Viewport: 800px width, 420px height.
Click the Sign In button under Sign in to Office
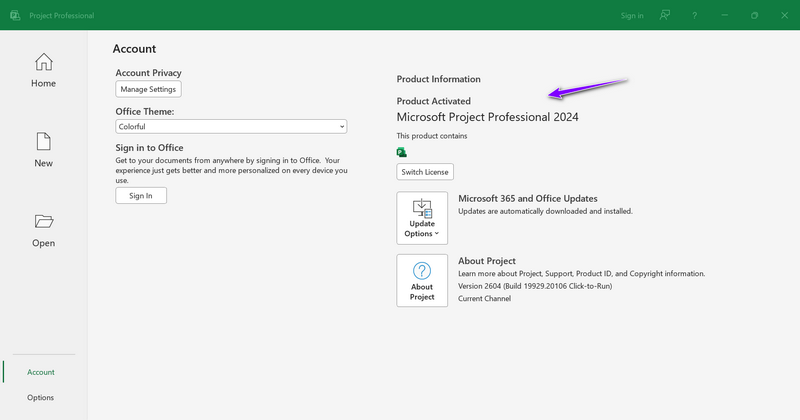(x=141, y=195)
